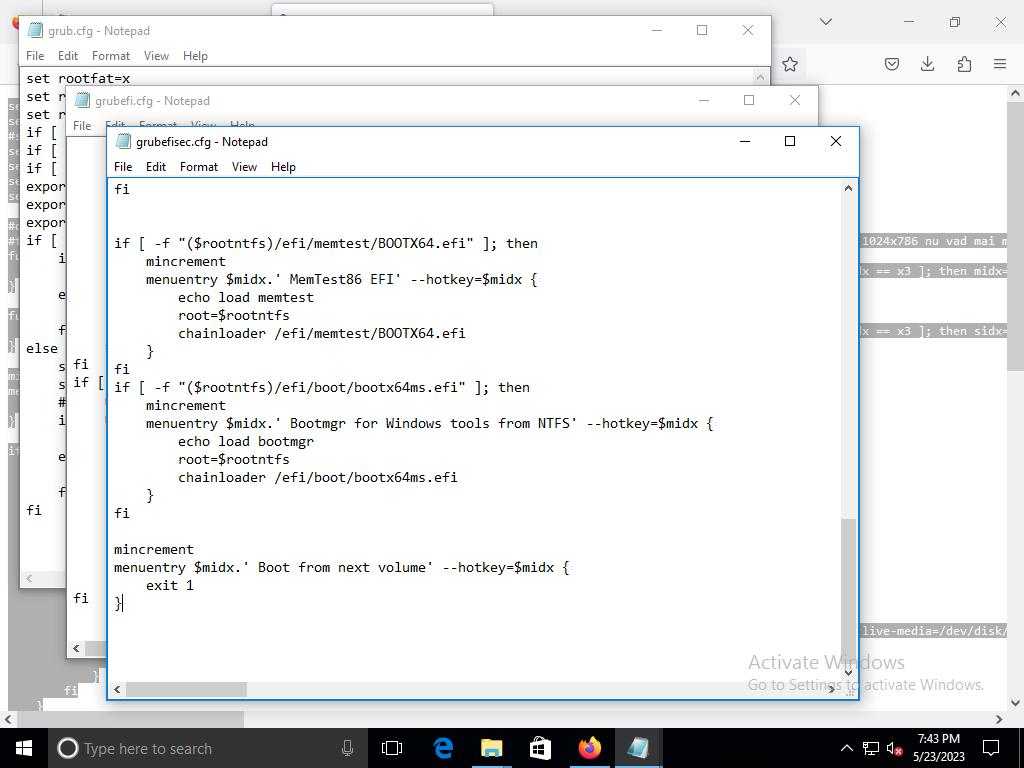
Task: Open Microsoft Edge from taskbar
Action: pyautogui.click(x=442, y=748)
